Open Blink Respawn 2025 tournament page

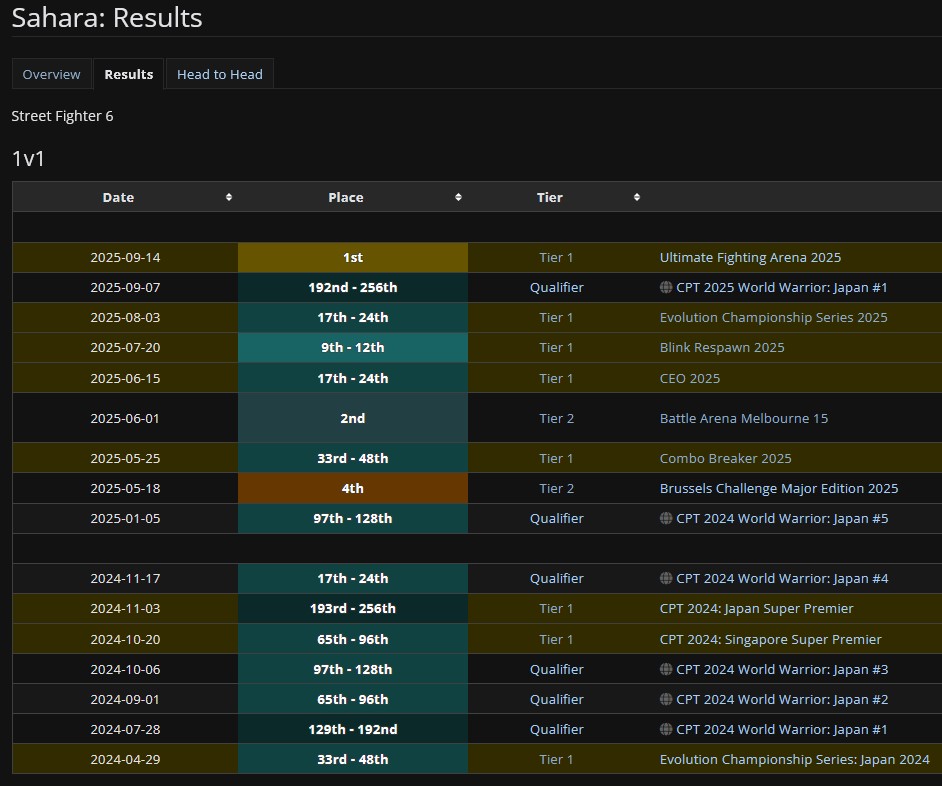[722, 347]
